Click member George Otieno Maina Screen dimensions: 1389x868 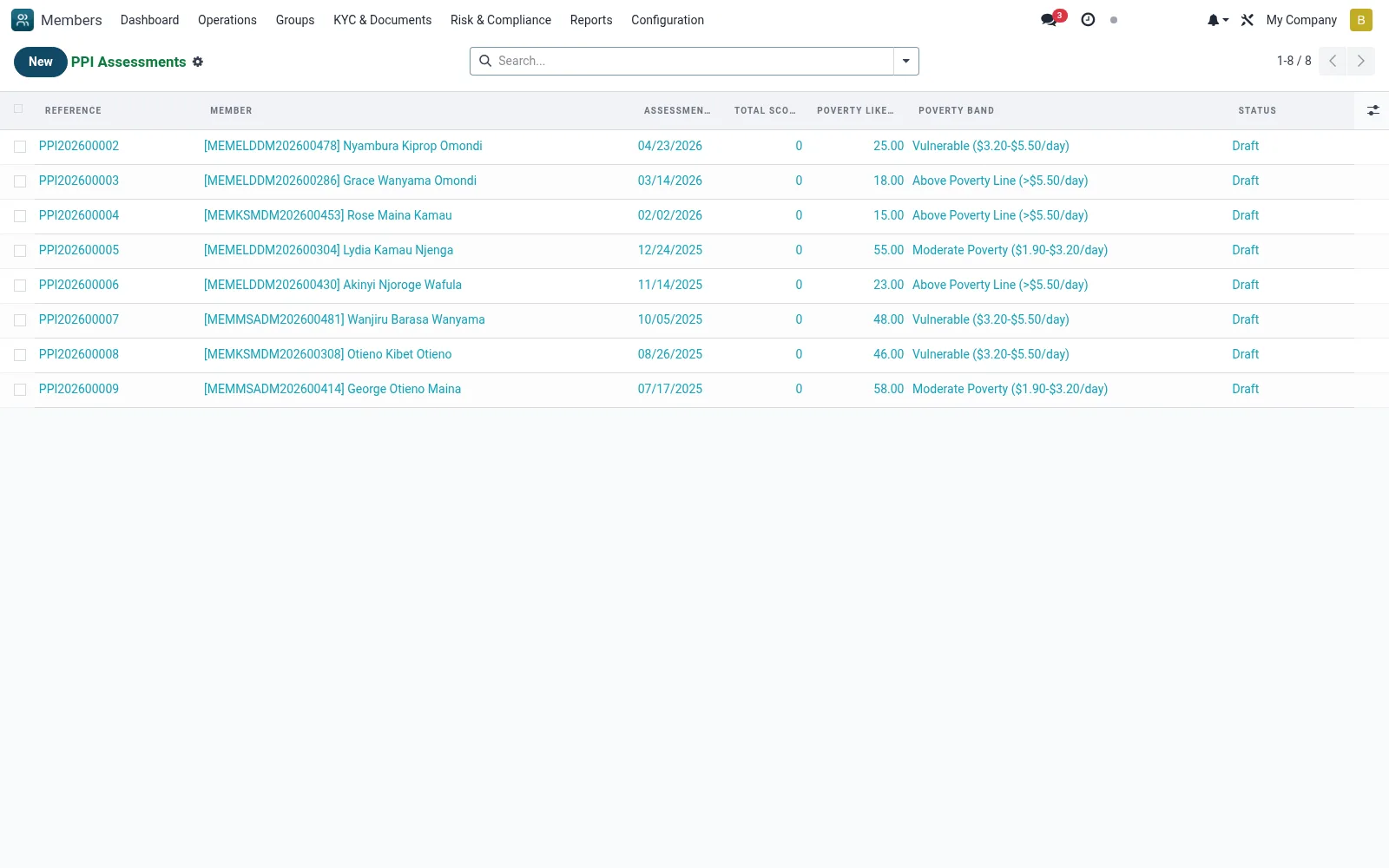coord(332,389)
